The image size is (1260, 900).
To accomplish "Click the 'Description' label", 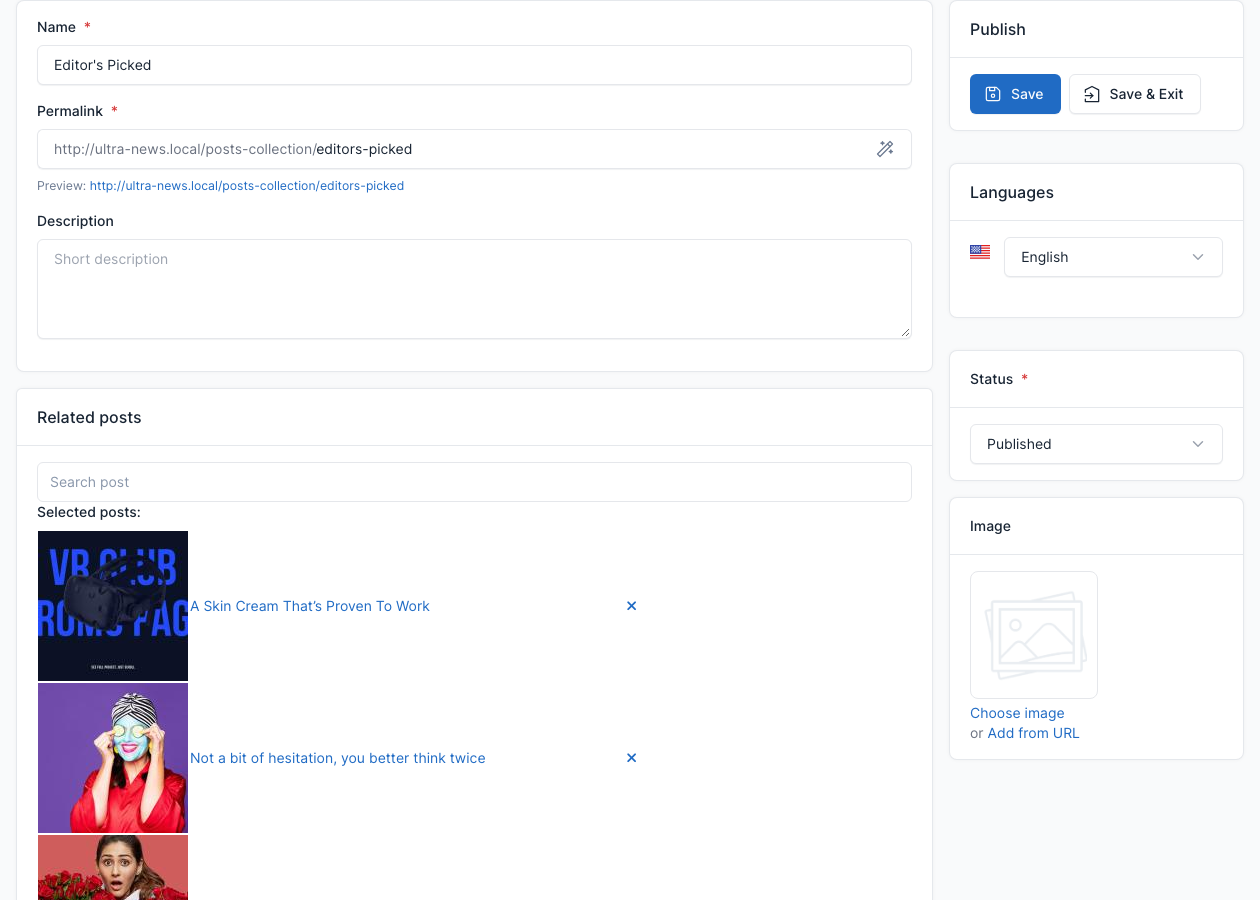I will (75, 221).
